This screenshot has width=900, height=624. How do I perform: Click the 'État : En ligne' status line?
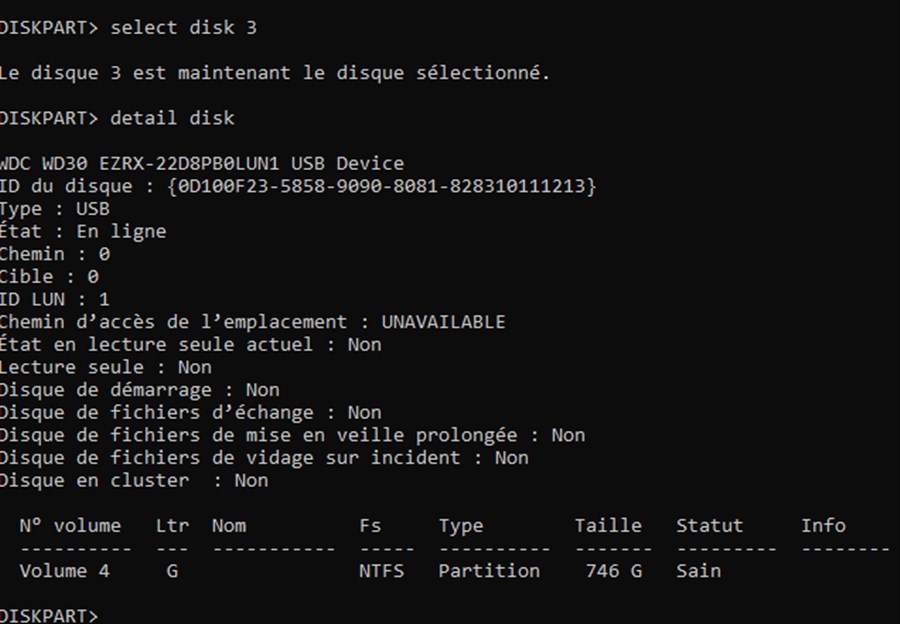pos(83,231)
